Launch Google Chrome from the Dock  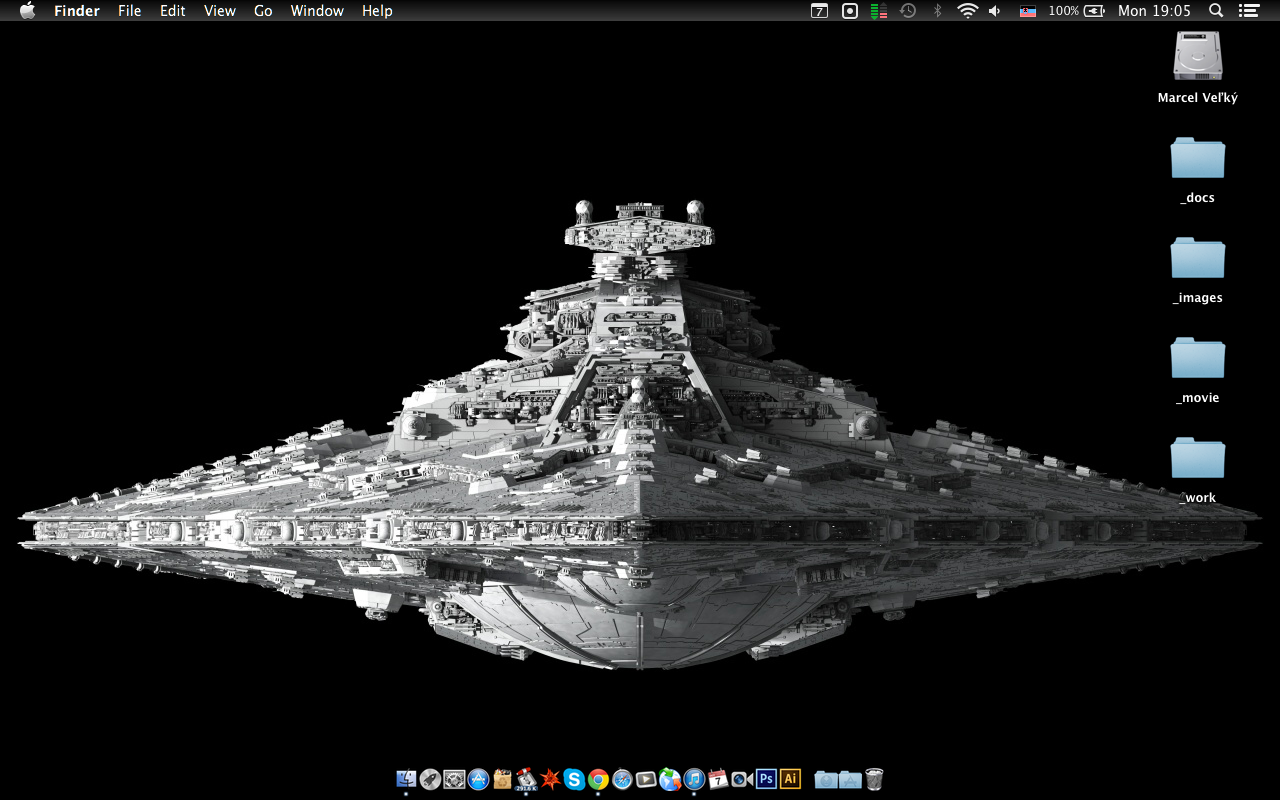click(x=598, y=779)
